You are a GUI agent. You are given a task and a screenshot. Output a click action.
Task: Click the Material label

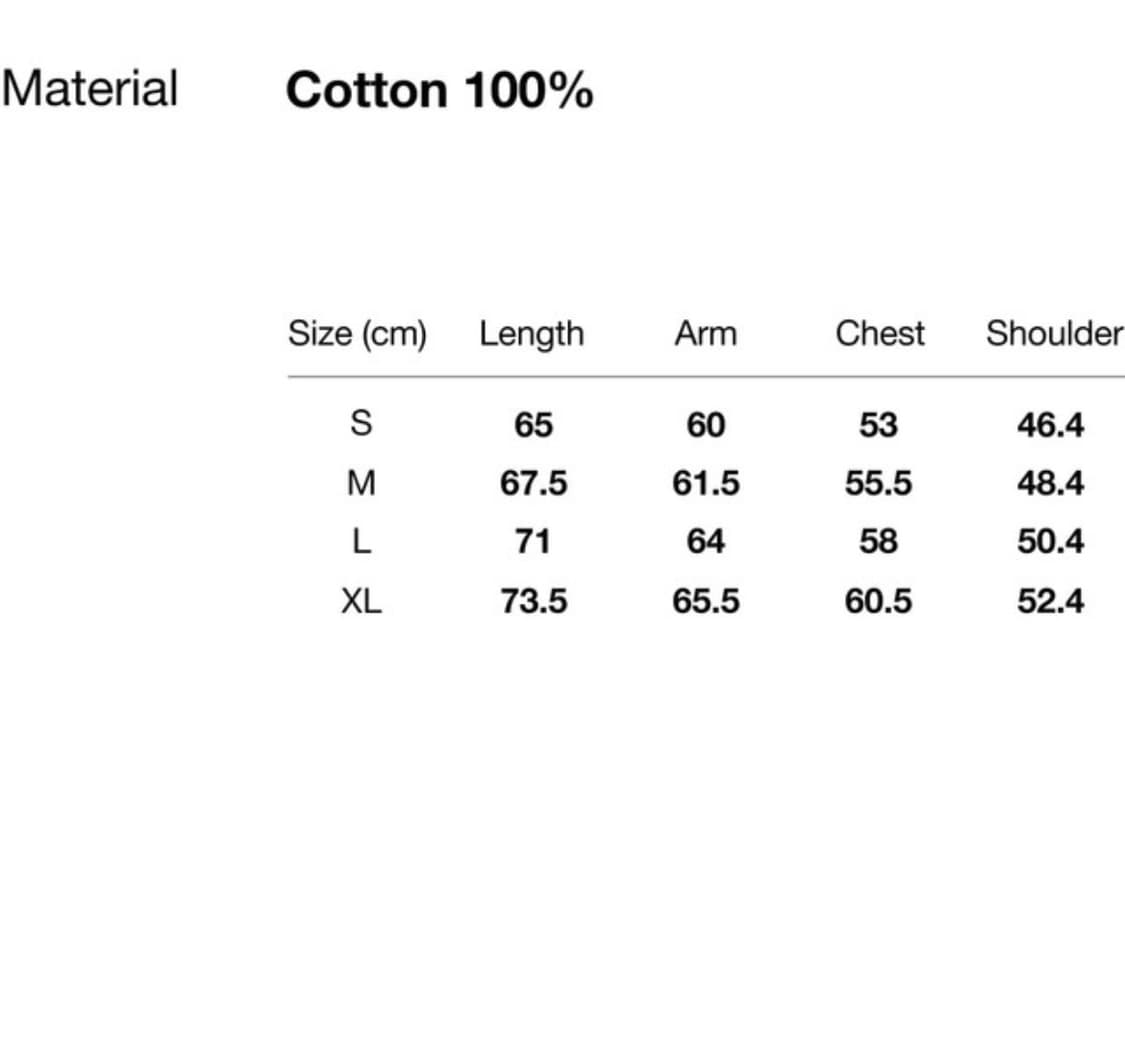click(90, 88)
